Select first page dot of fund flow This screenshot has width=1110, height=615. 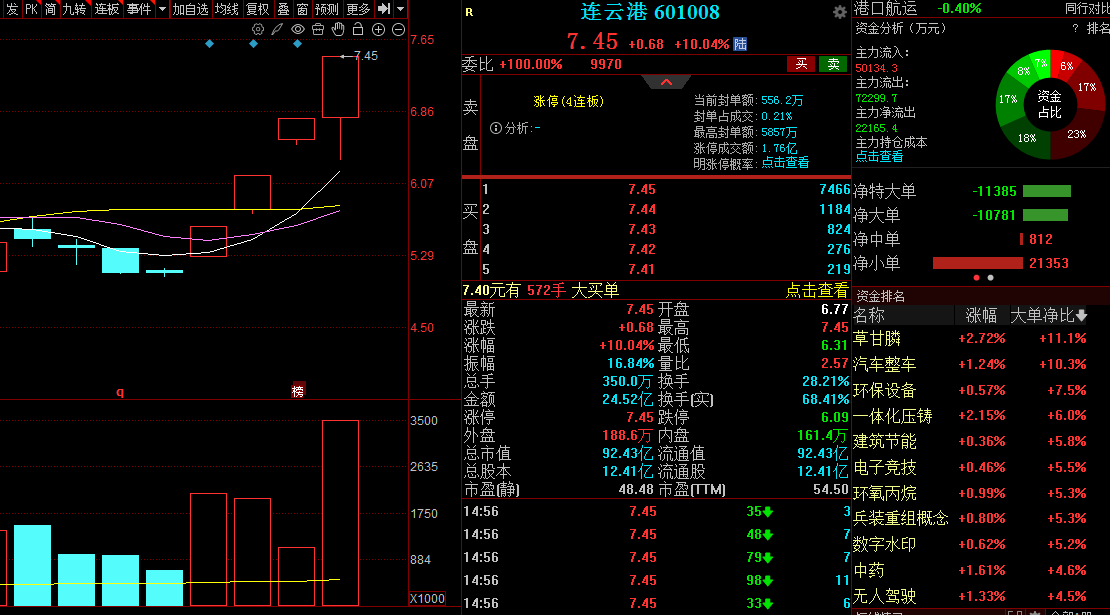977,278
